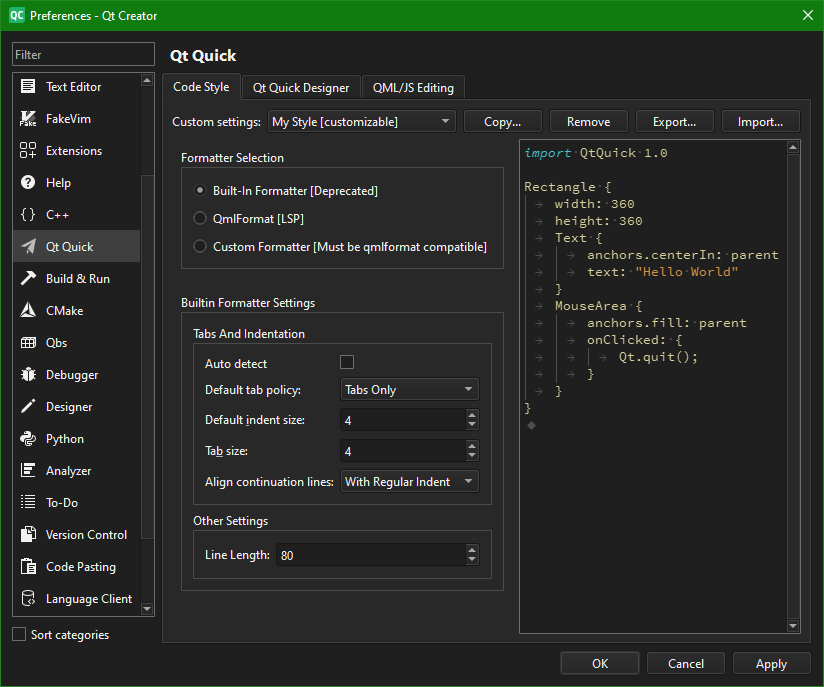This screenshot has height=687, width=824.
Task: Open the Qbs category icon
Action: [x=28, y=342]
